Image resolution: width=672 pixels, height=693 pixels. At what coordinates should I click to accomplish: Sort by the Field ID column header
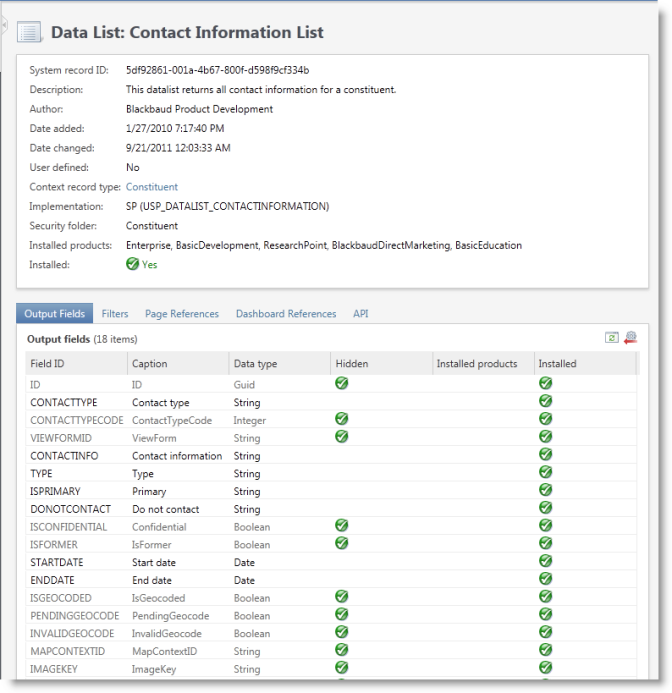48,364
